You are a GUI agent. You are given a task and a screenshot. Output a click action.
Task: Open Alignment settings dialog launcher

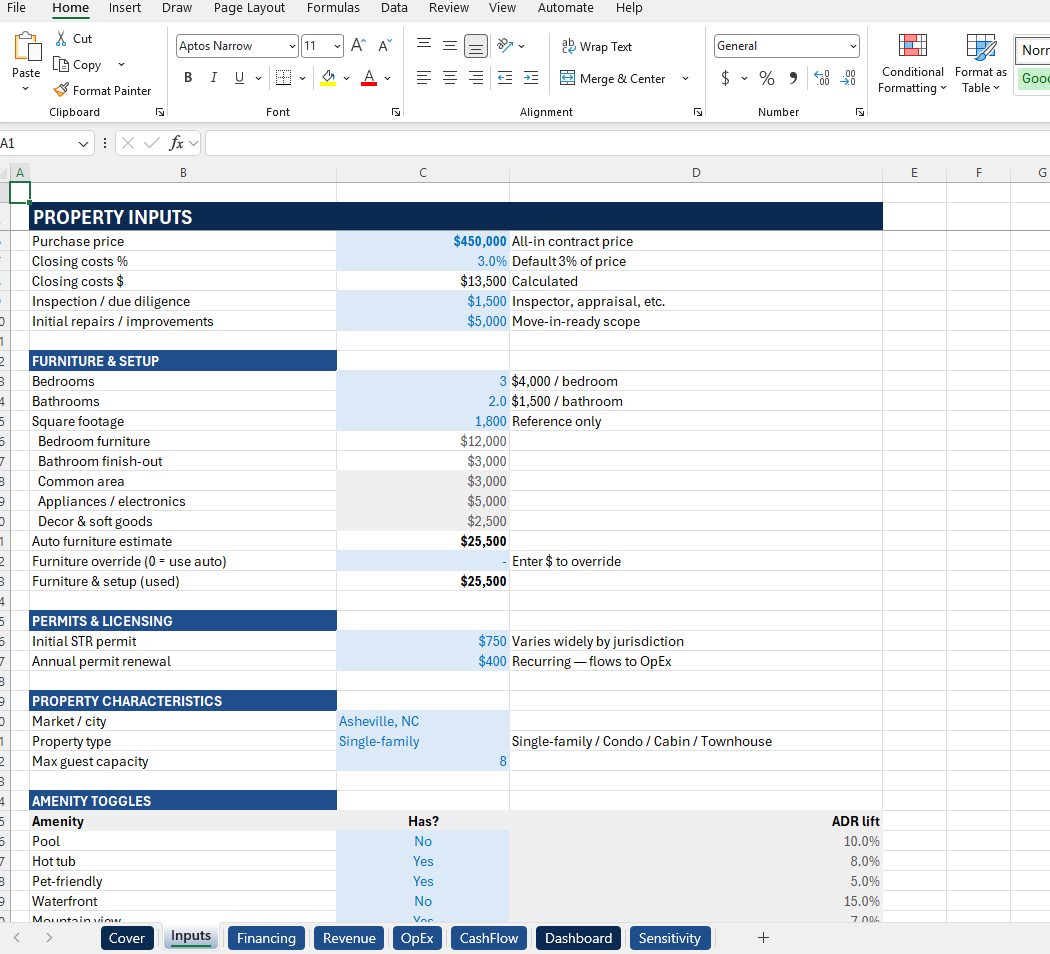pos(698,112)
